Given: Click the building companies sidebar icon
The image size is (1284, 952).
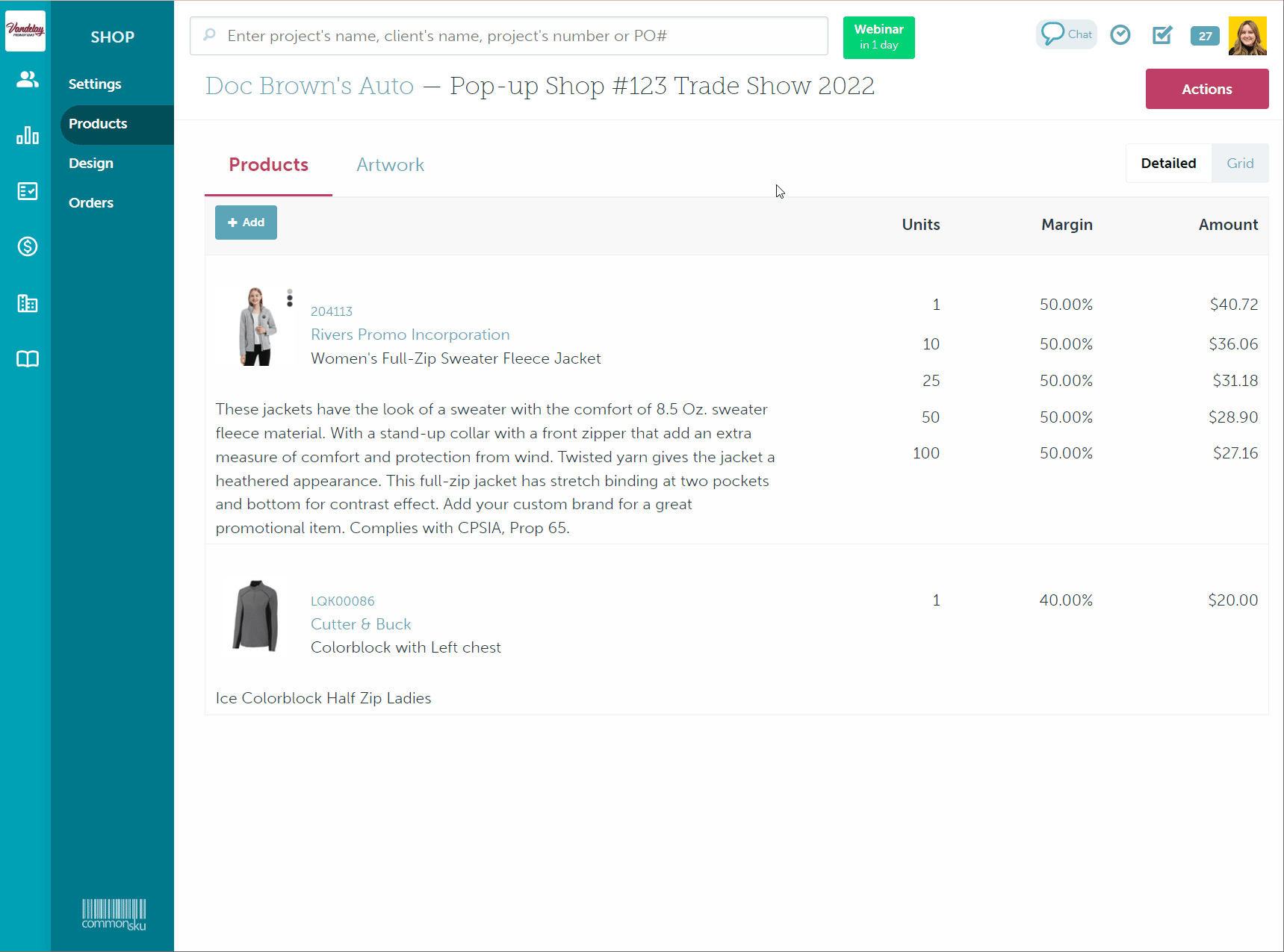Looking at the screenshot, I should click(27, 303).
